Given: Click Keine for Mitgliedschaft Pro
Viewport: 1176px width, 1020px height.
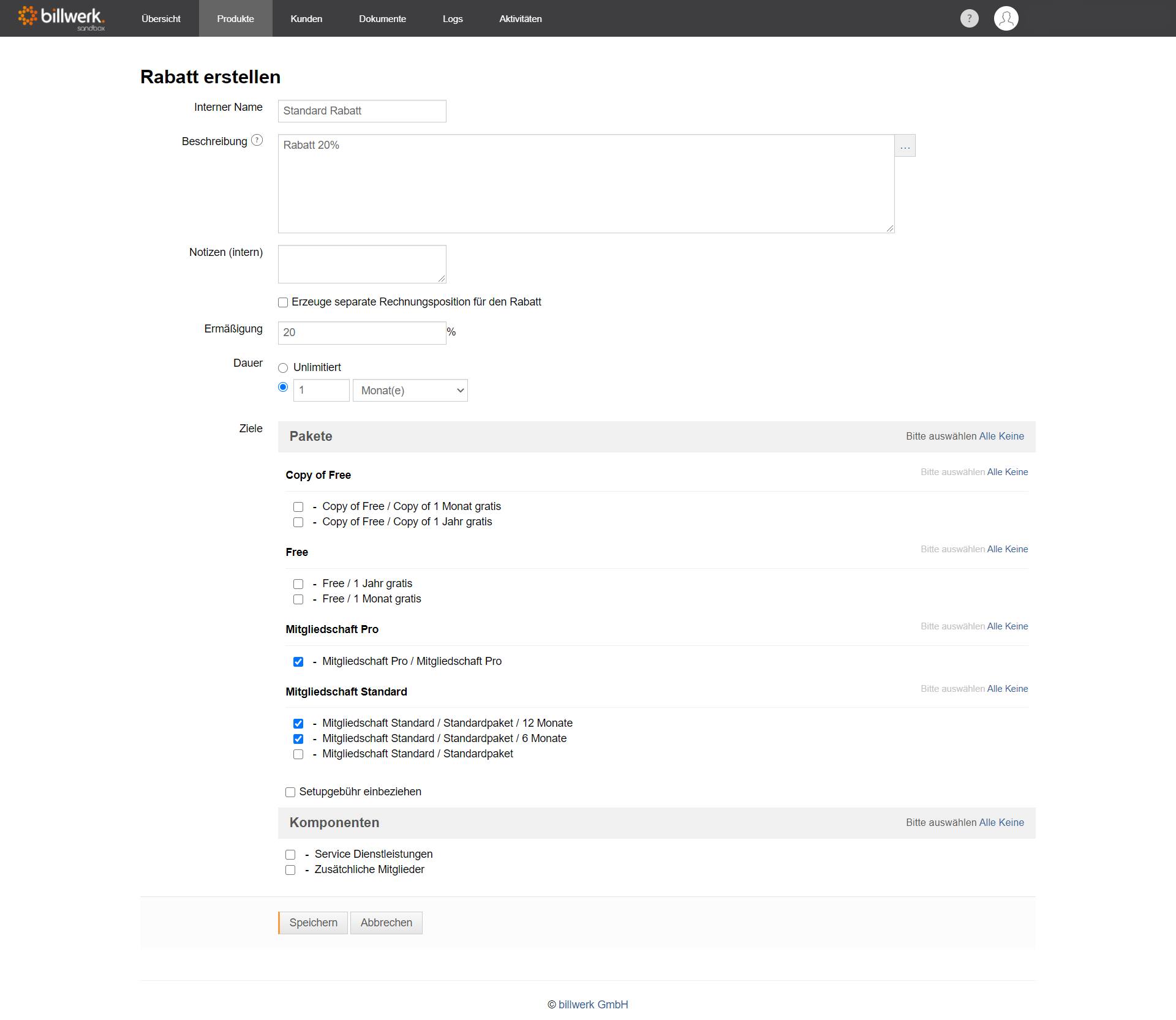Looking at the screenshot, I should coord(1017,626).
